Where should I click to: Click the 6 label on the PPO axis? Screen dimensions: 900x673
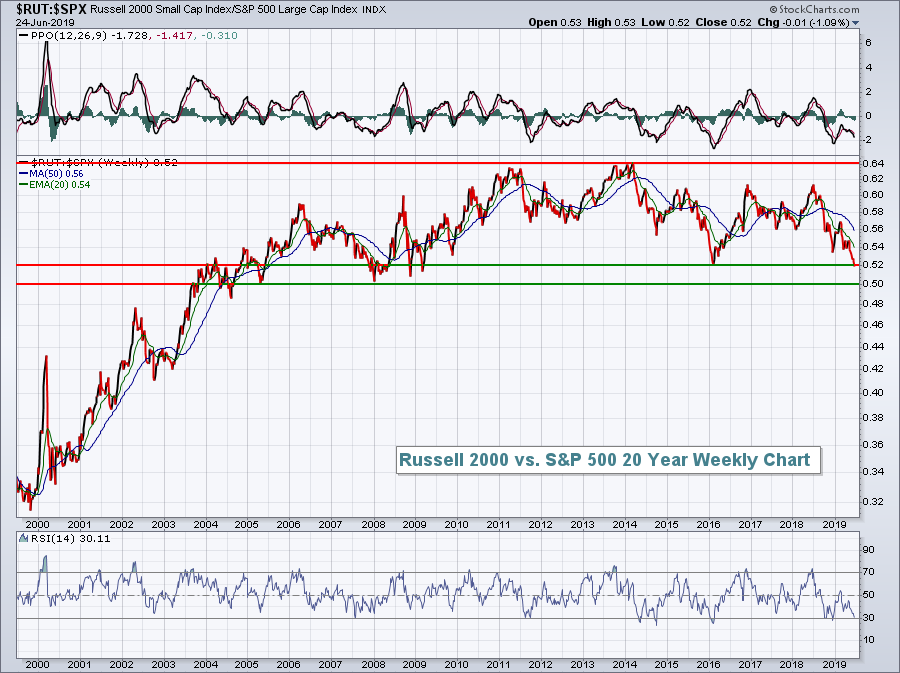(869, 42)
